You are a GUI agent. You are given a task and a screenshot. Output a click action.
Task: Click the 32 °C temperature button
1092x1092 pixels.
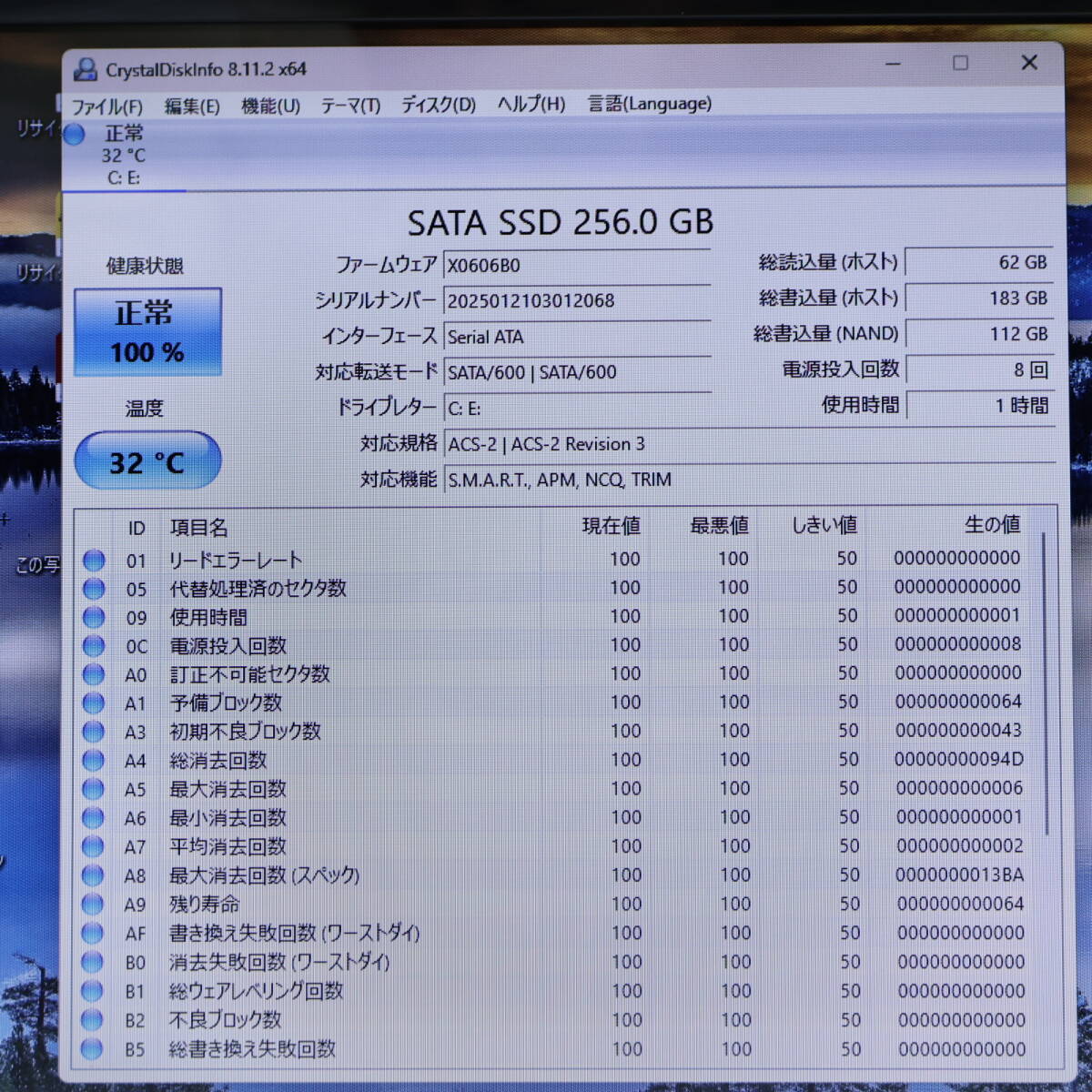[x=147, y=461]
